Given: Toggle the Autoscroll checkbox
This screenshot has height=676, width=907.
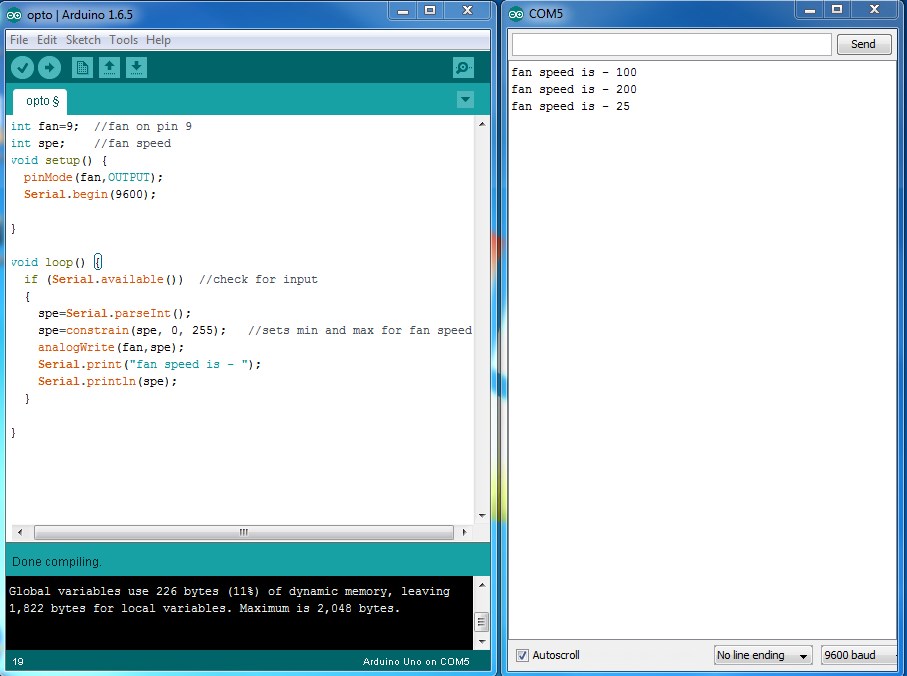Looking at the screenshot, I should [522, 655].
